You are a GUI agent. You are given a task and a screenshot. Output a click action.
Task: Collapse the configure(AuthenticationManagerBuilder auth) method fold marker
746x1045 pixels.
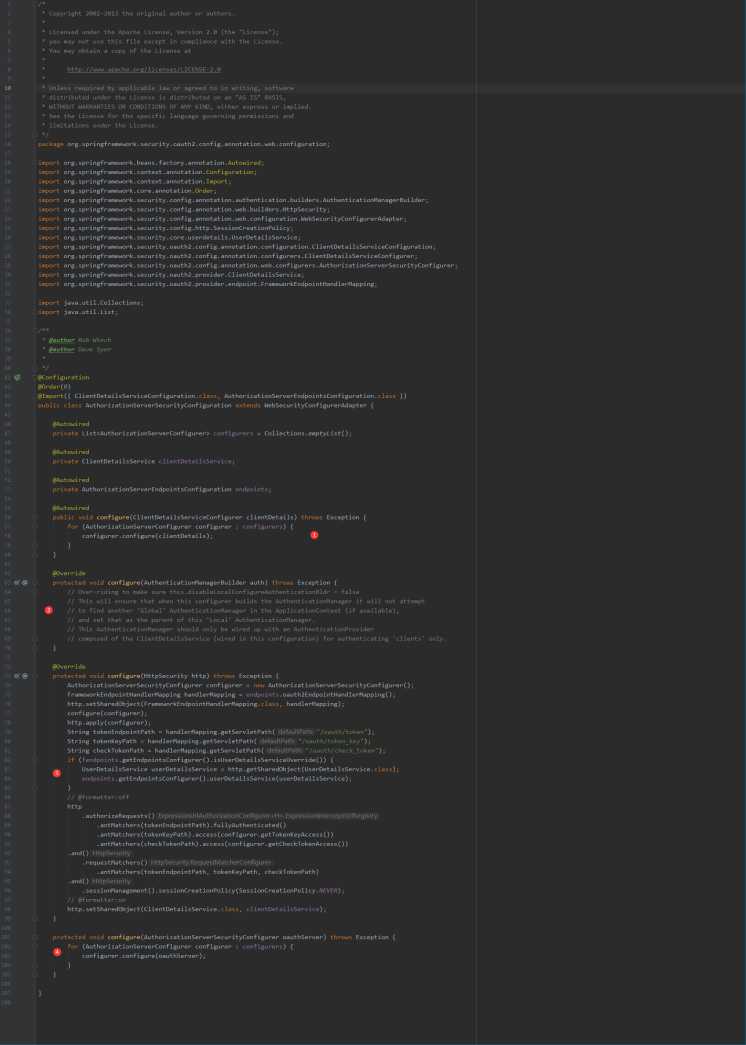coord(35,582)
